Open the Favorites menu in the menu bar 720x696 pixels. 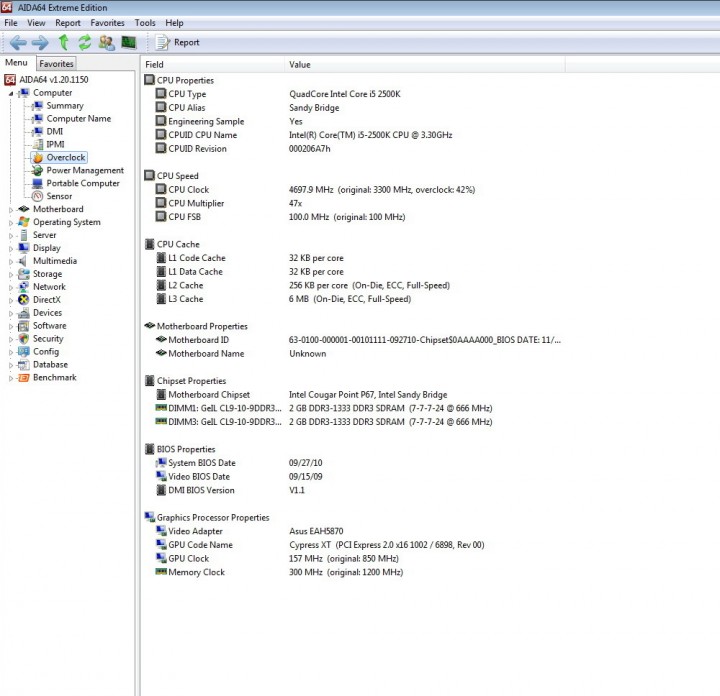click(107, 23)
